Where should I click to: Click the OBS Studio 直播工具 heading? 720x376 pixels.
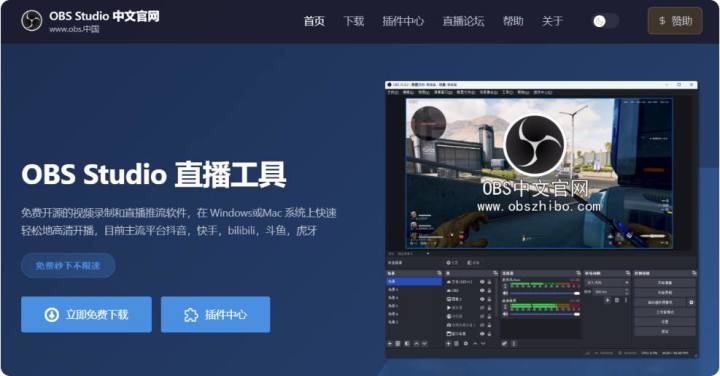153,174
